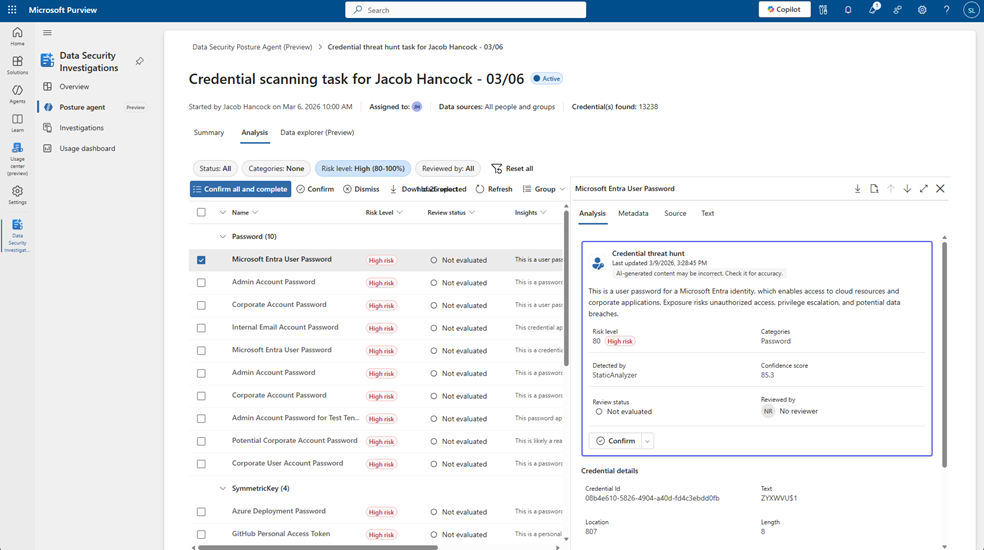Open the app launcher waffle icon
This screenshot has width=984, height=550.
pos(12,10)
